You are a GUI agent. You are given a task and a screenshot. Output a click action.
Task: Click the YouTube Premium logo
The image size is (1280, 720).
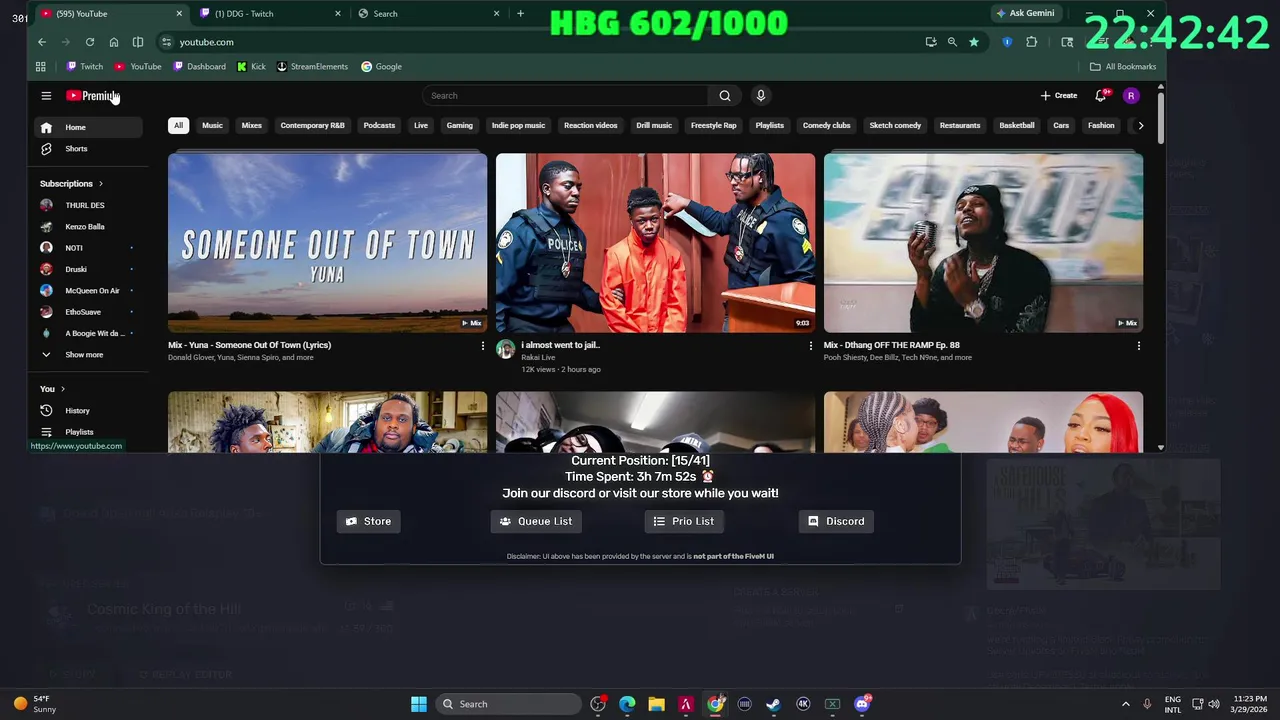(x=92, y=96)
